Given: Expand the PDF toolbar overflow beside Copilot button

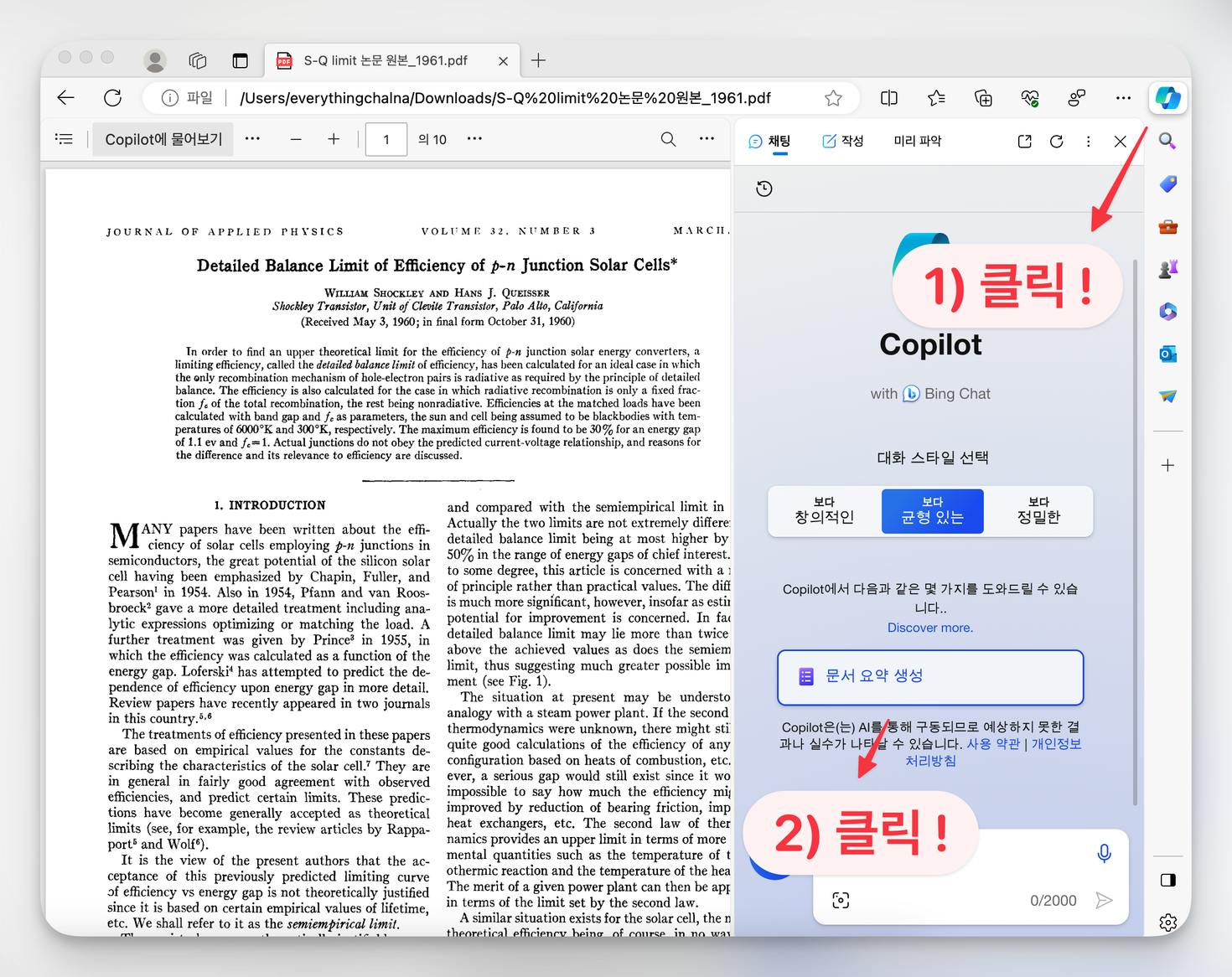Looking at the screenshot, I should coord(252,139).
